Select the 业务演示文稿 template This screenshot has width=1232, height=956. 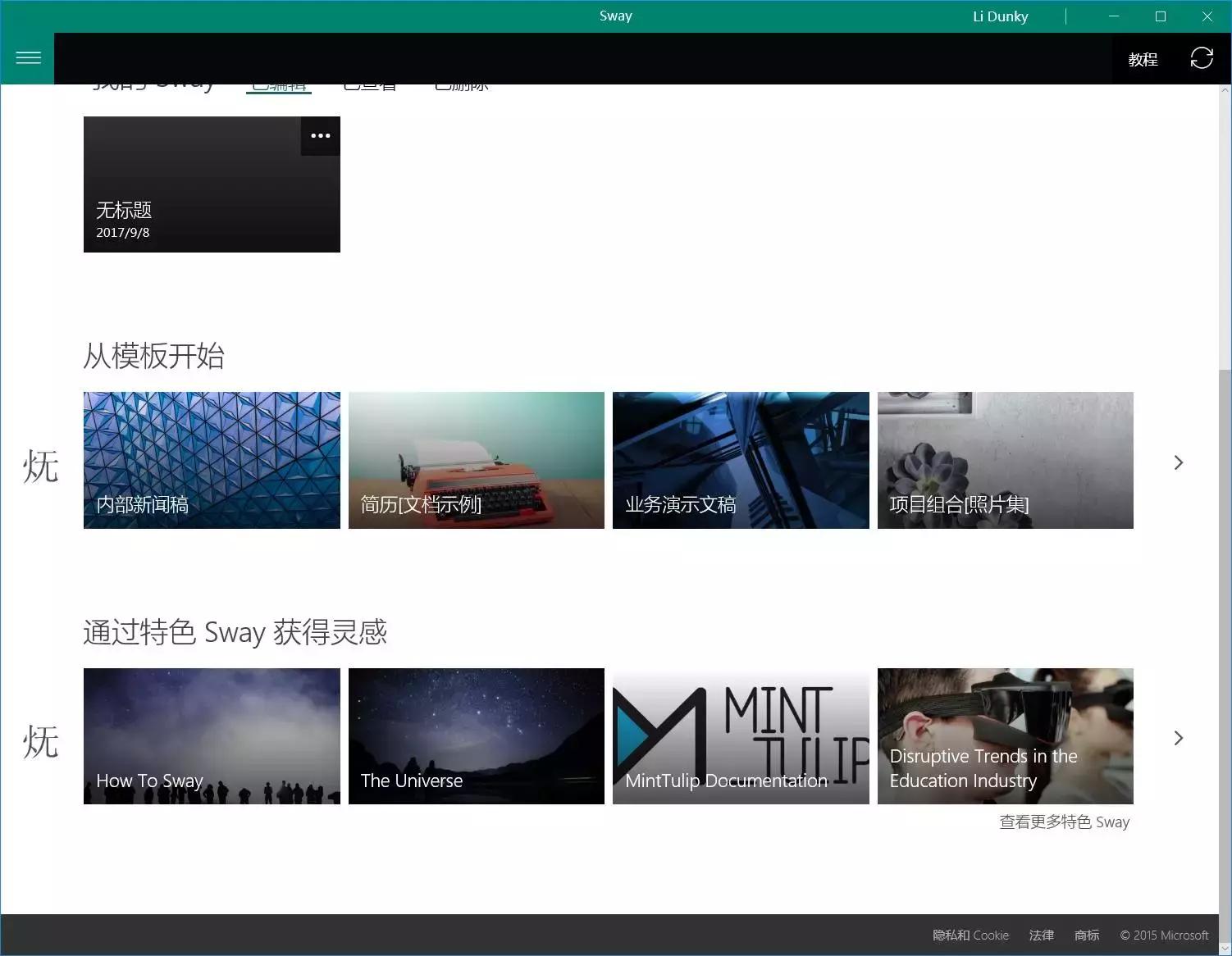pos(740,460)
